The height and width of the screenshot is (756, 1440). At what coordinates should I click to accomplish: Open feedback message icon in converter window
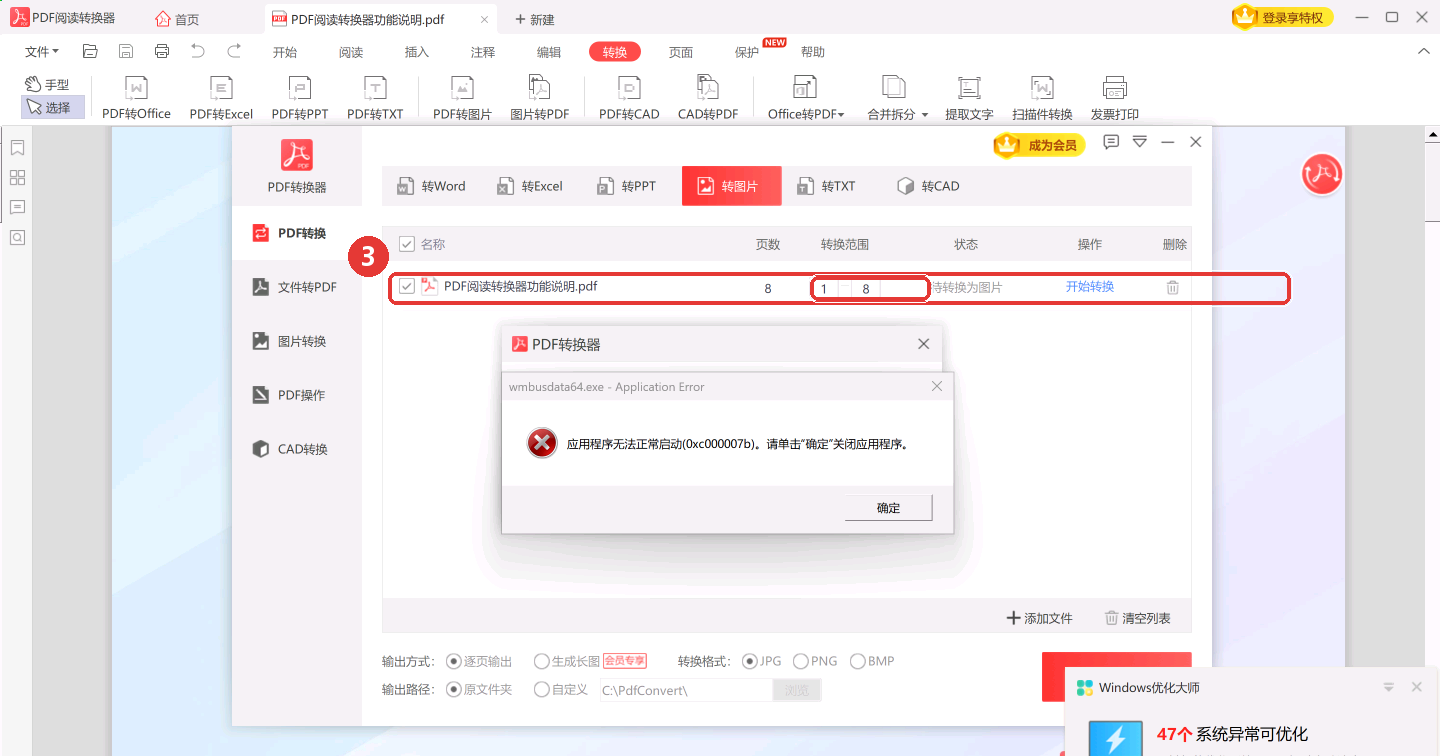coord(1111,142)
